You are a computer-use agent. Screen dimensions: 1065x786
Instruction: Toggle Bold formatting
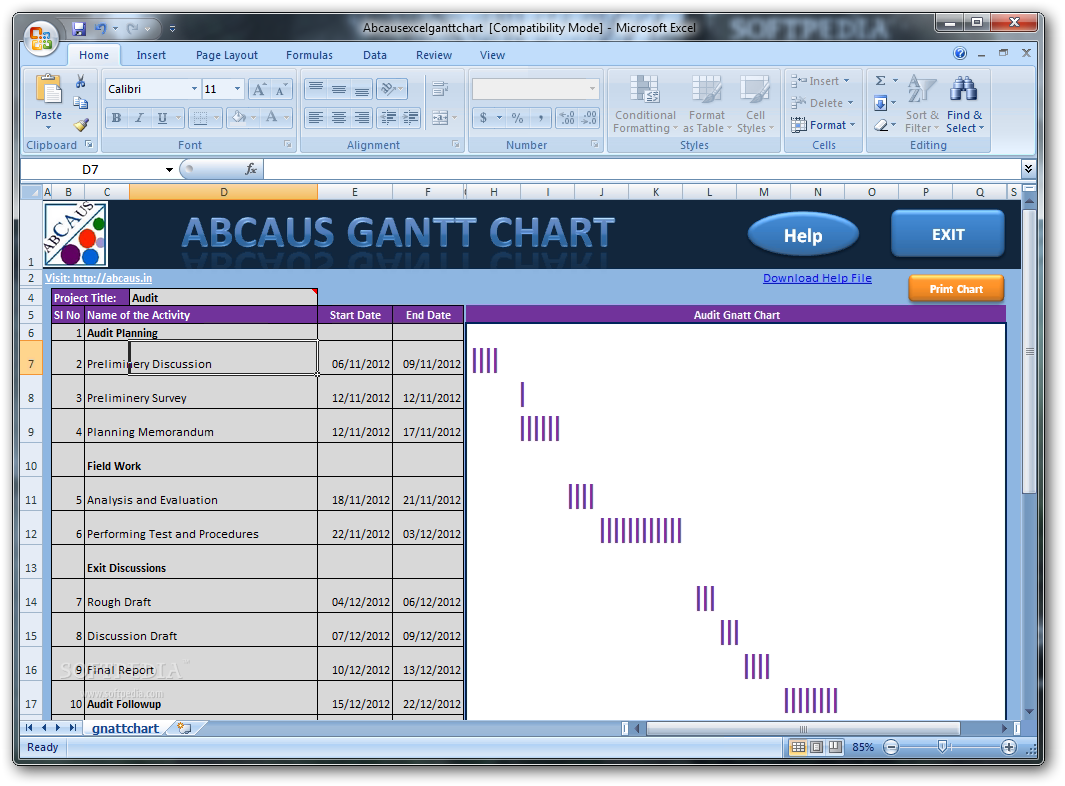pyautogui.click(x=116, y=118)
